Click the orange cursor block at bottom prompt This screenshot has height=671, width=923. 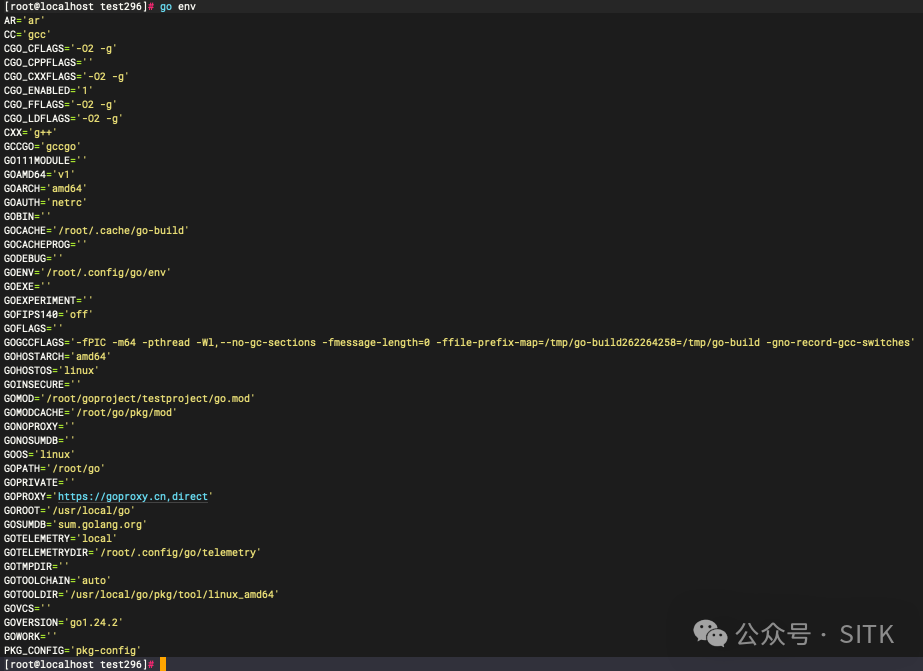[x=163, y=664]
